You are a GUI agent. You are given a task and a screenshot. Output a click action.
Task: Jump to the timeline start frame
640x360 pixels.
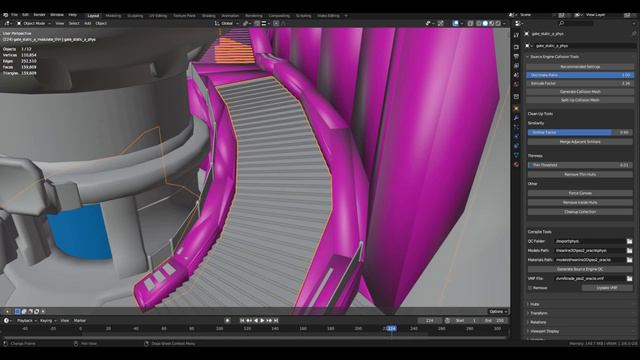[x=242, y=321]
